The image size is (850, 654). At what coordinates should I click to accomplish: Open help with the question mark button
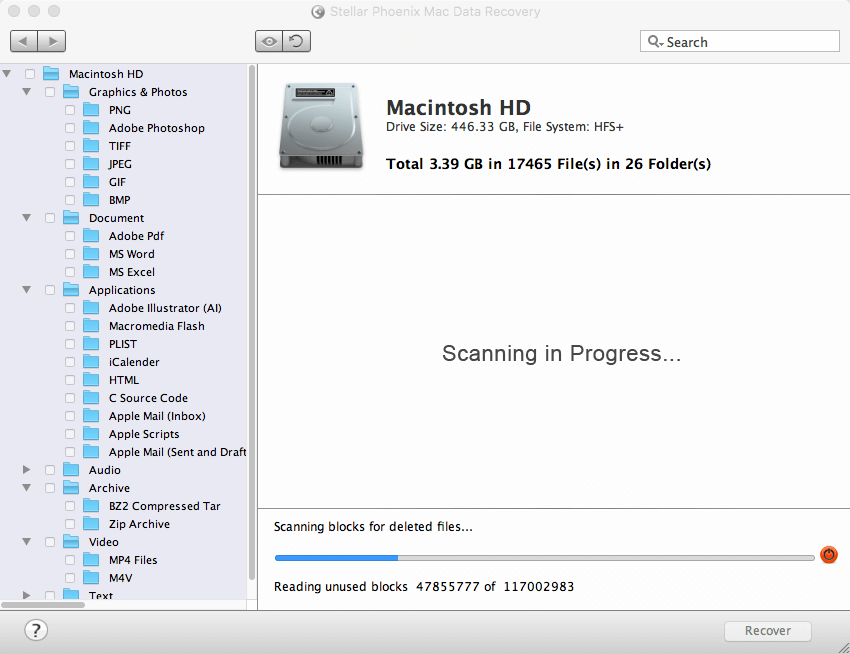point(36,630)
